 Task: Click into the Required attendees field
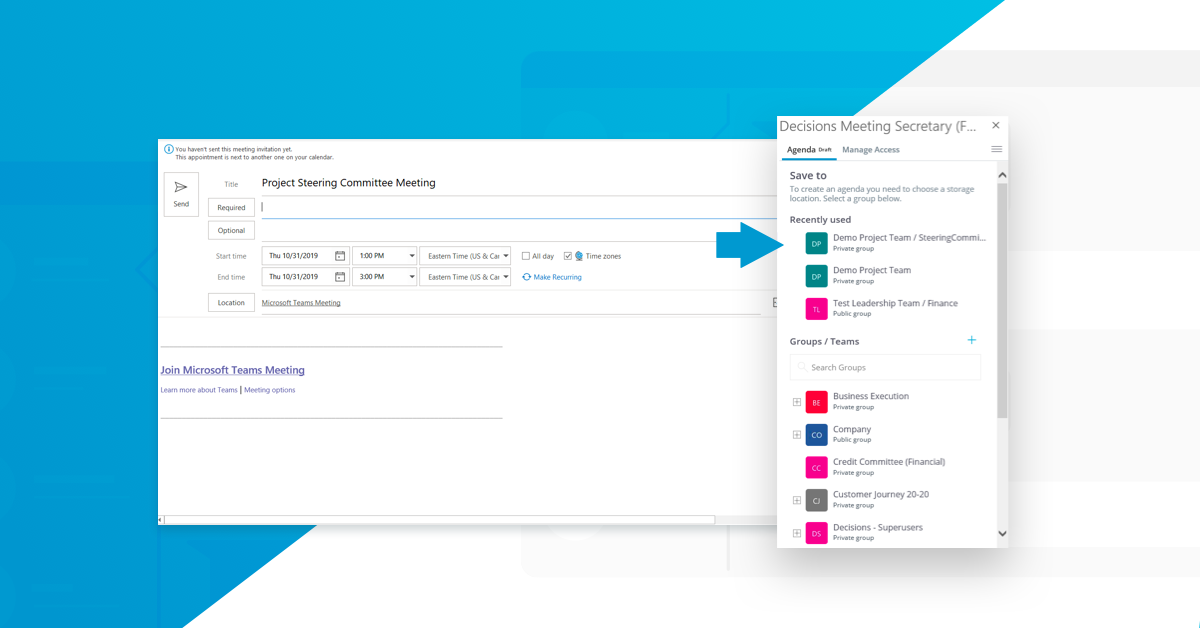click(519, 207)
